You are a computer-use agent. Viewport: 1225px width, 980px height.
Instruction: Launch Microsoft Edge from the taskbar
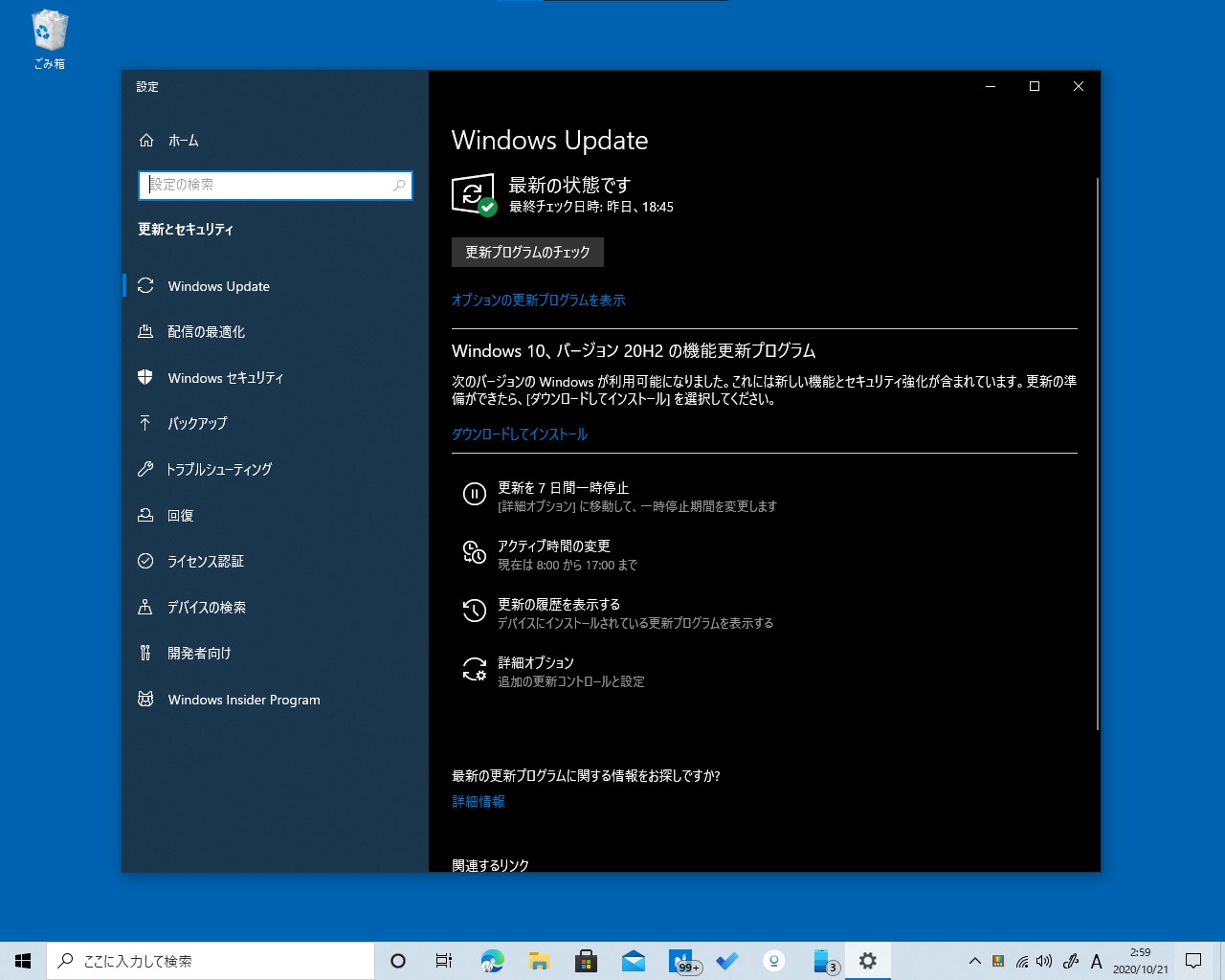tap(491, 960)
